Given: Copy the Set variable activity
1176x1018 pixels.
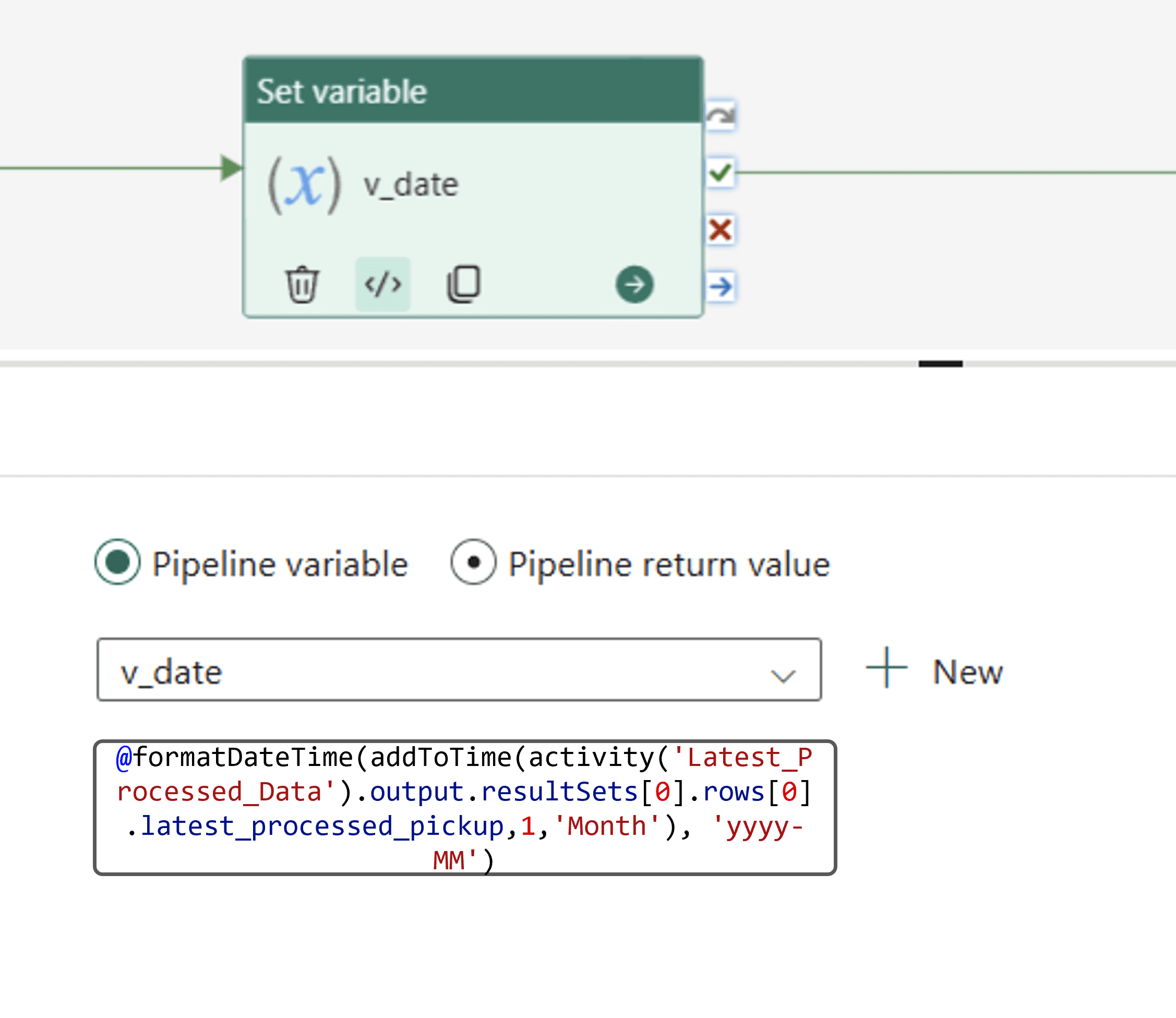Looking at the screenshot, I should [464, 283].
